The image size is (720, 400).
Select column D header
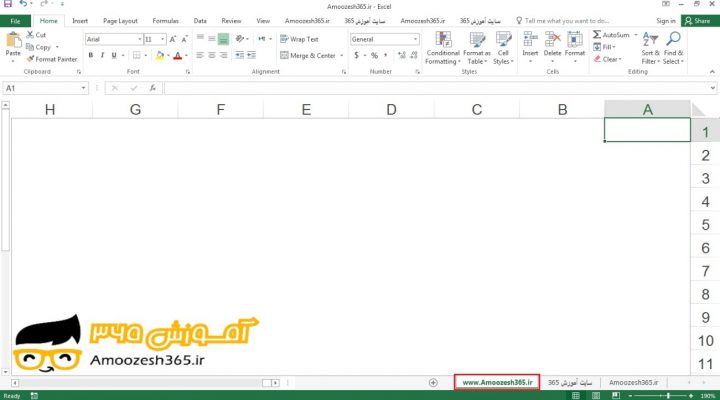coord(391,109)
